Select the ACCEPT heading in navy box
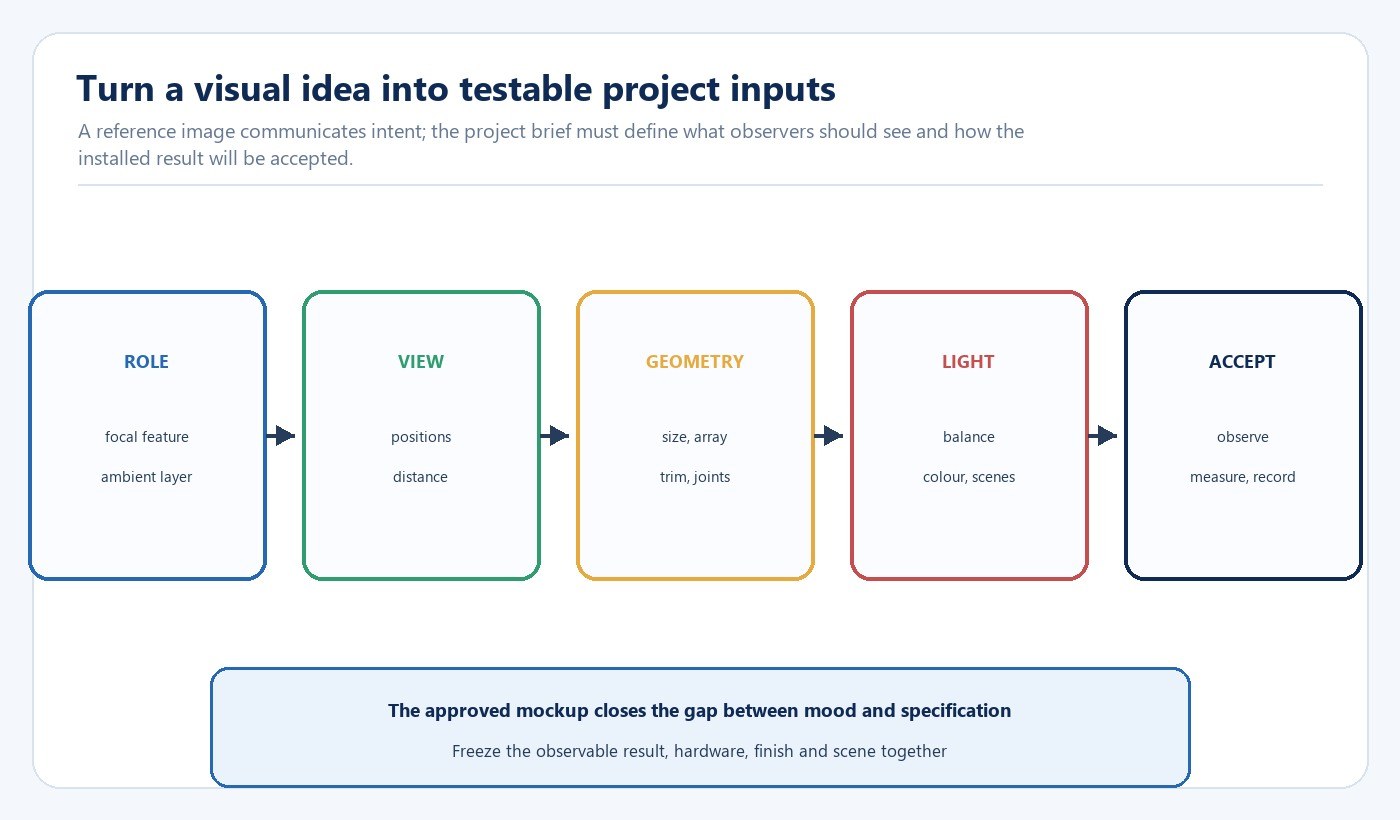The image size is (1400, 820). tap(1242, 362)
